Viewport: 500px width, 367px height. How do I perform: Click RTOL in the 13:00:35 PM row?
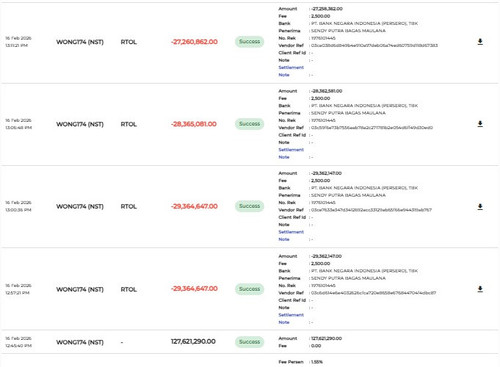click(x=129, y=207)
